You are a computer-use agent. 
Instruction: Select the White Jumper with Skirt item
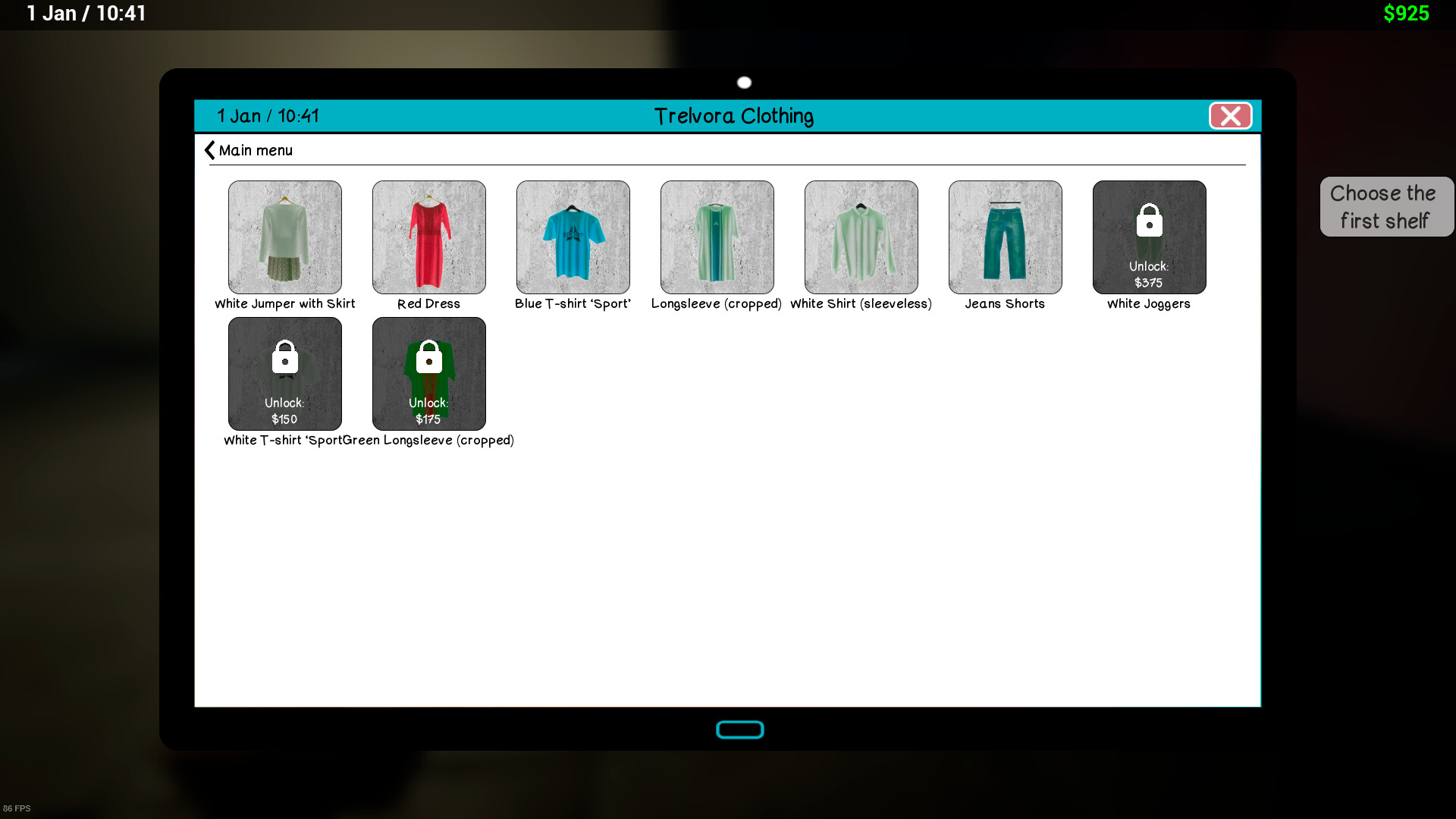tap(284, 237)
